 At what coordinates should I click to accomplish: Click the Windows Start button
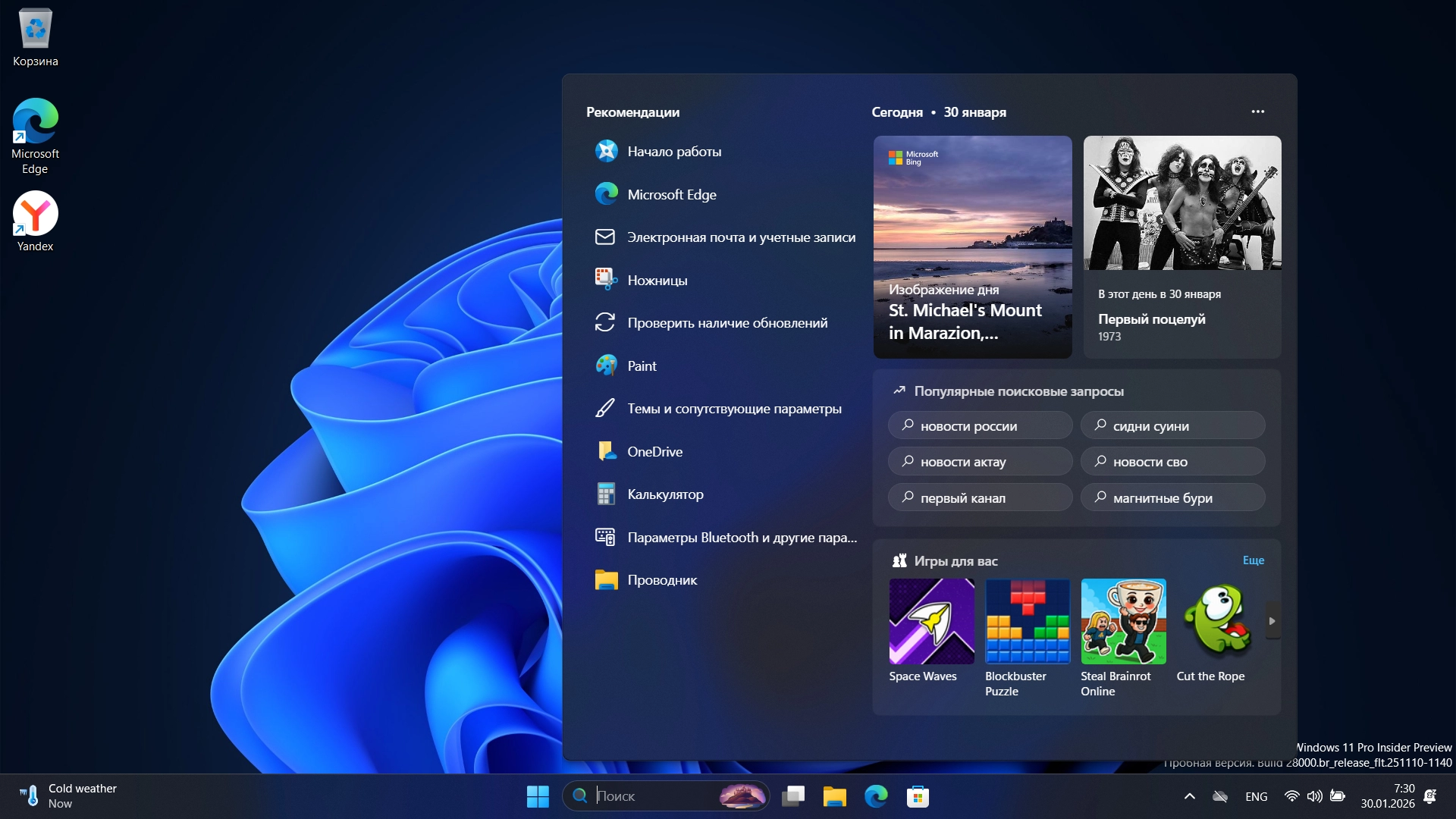click(538, 796)
